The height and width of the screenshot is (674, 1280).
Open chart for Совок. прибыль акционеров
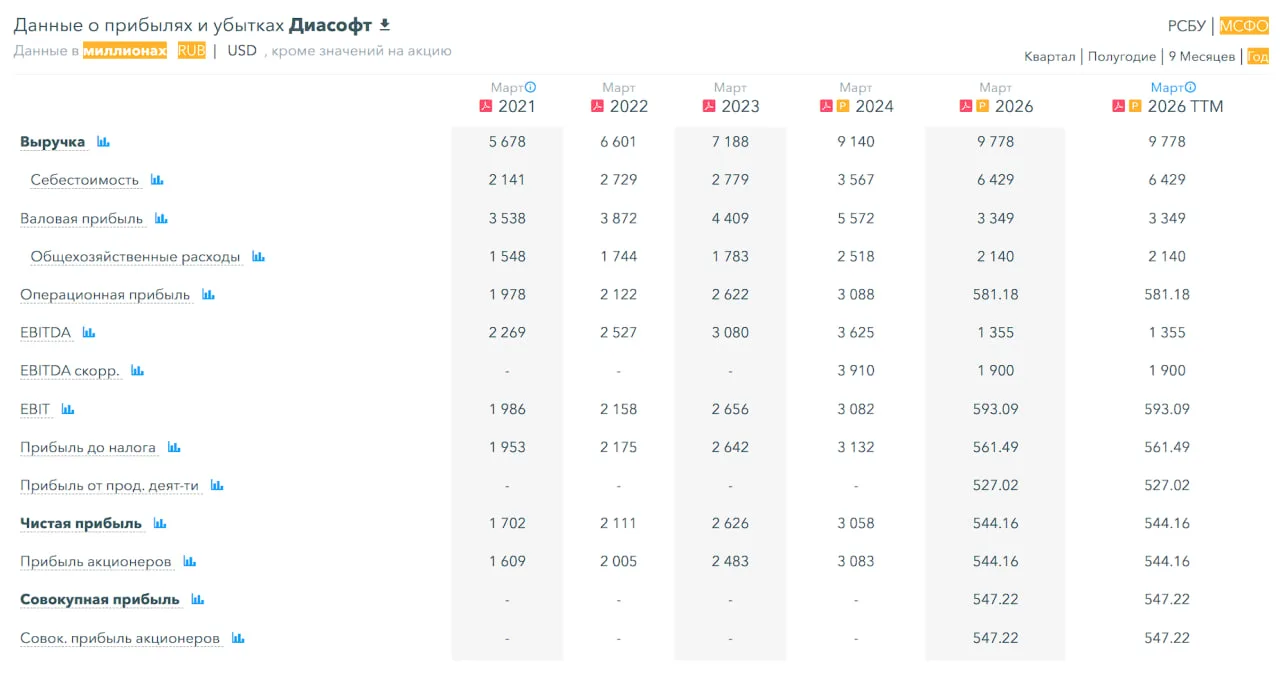238,637
